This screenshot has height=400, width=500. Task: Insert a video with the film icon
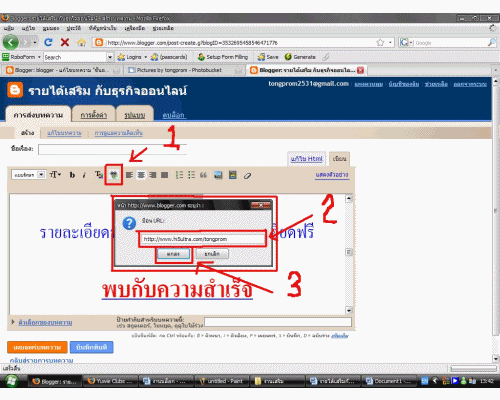[x=233, y=175]
